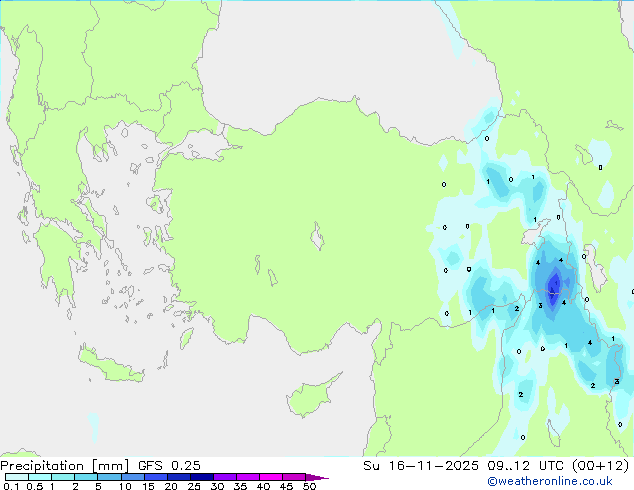Pick the legend swatch between 10 and 15

tap(134, 477)
